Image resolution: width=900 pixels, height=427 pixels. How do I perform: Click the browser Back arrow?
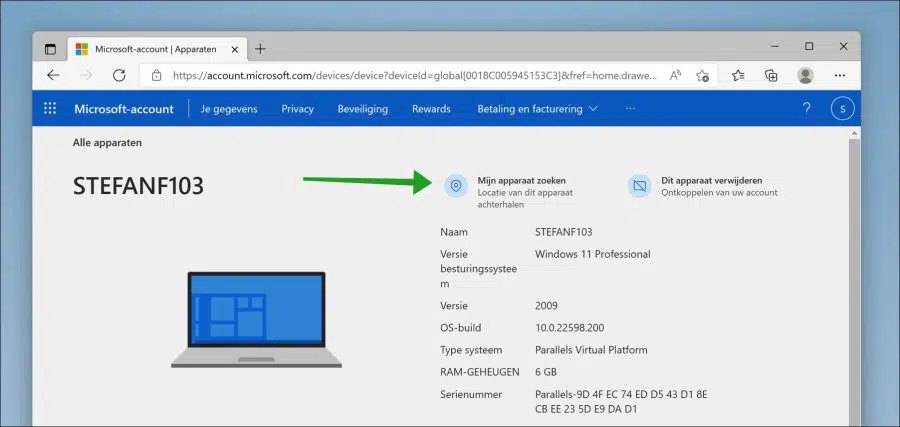[x=53, y=75]
